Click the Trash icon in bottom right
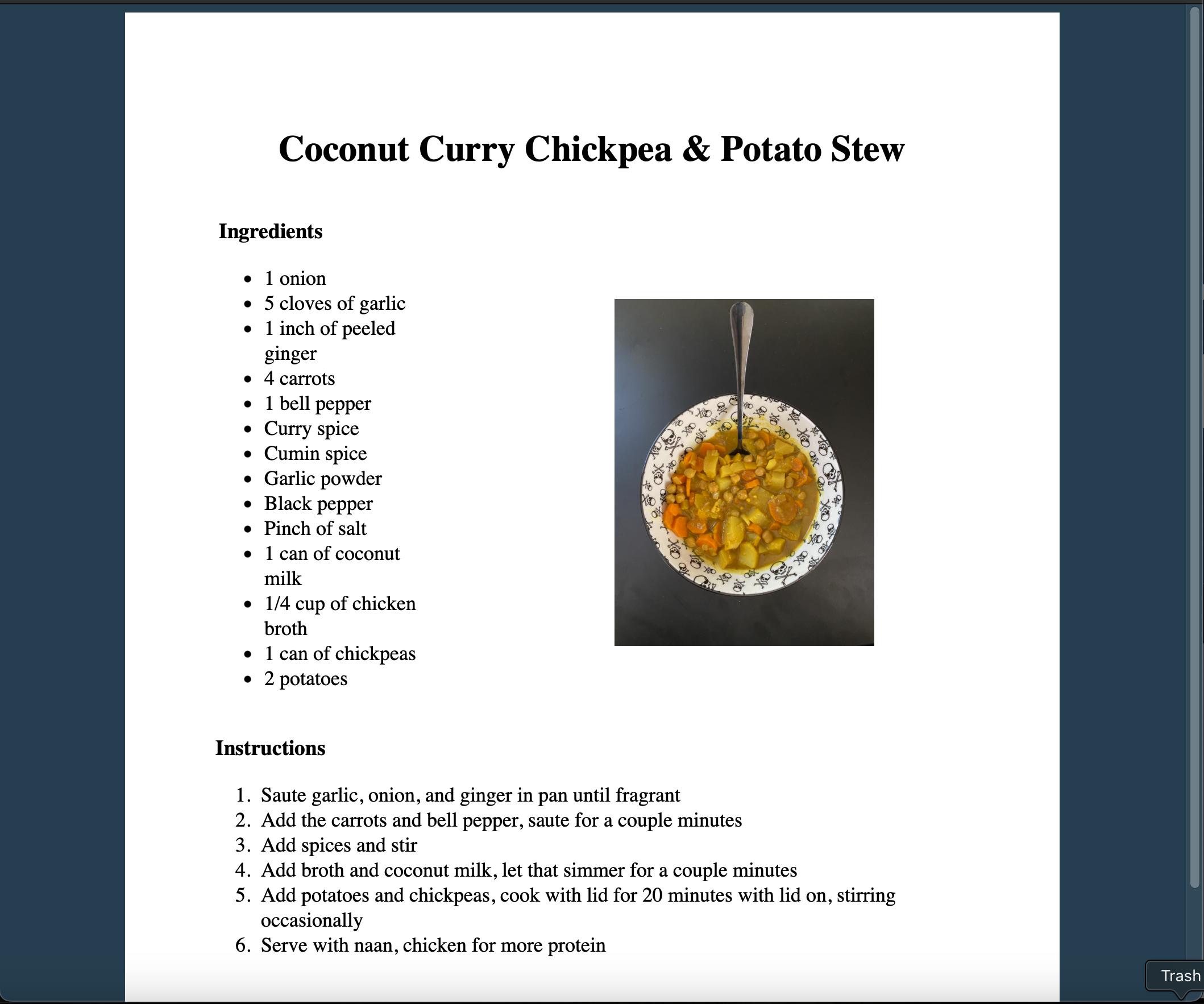 point(1179,978)
